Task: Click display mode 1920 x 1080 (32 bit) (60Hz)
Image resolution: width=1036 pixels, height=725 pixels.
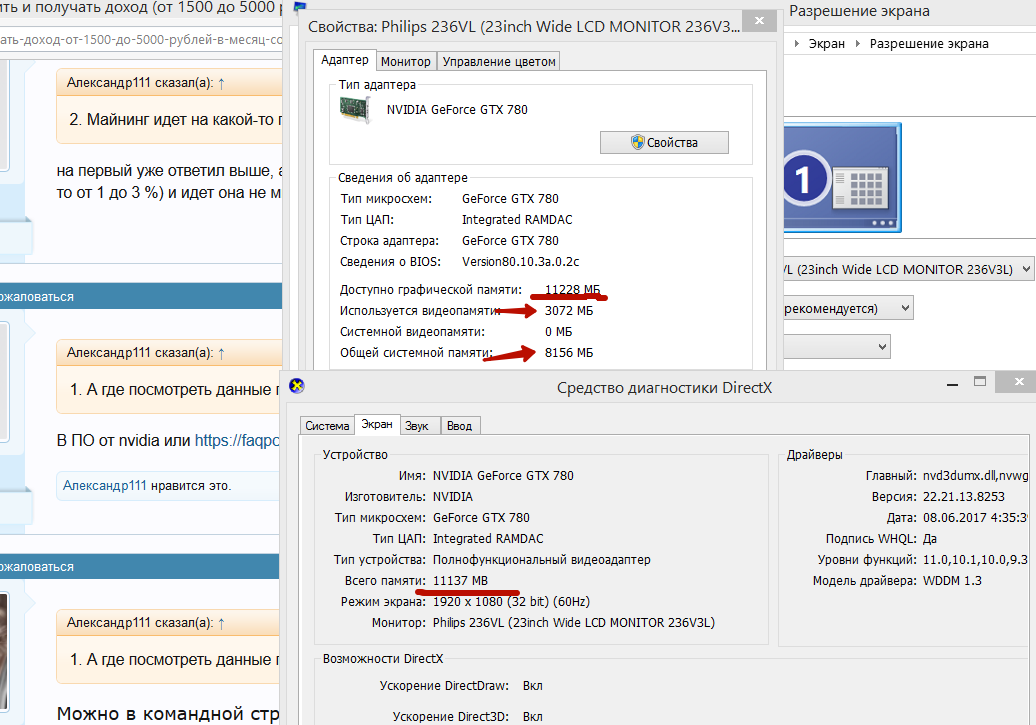Action: coord(511,602)
